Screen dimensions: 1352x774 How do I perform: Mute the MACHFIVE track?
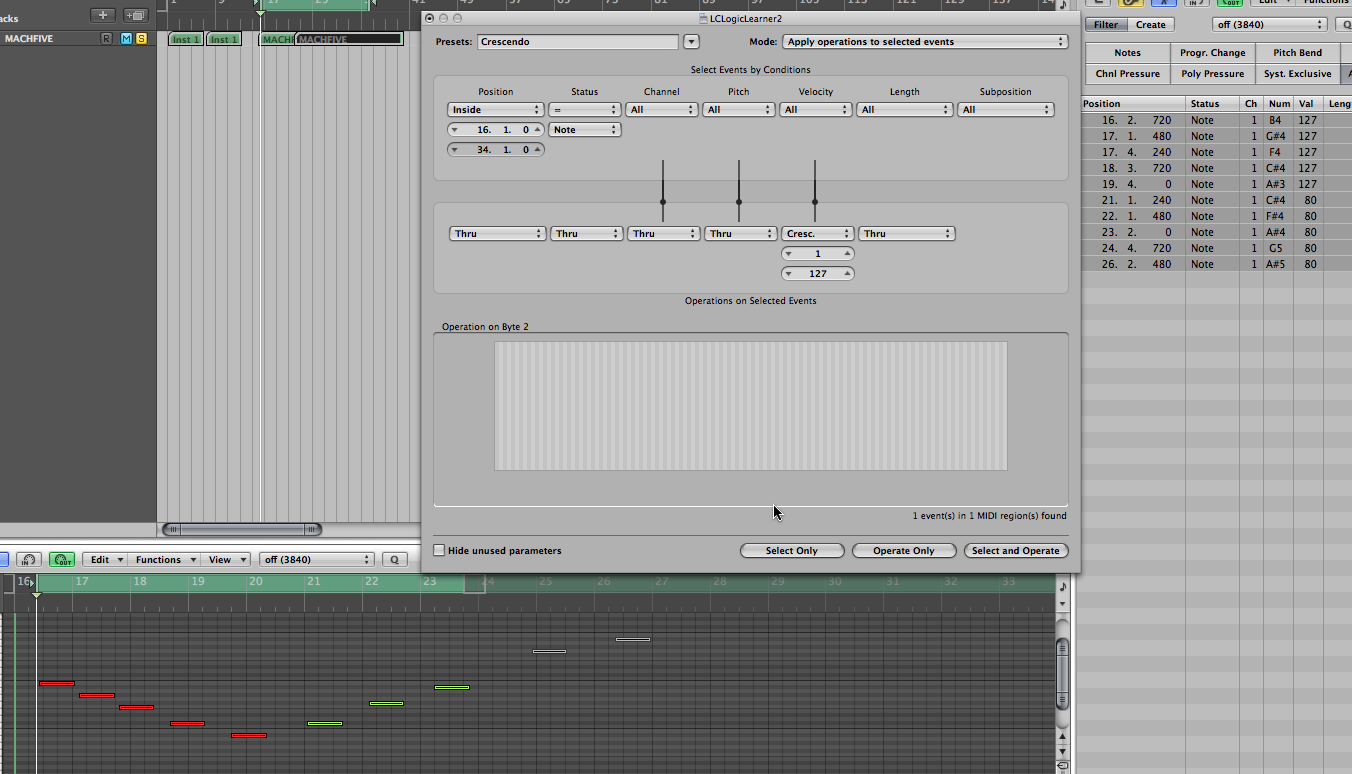[x=126, y=39]
